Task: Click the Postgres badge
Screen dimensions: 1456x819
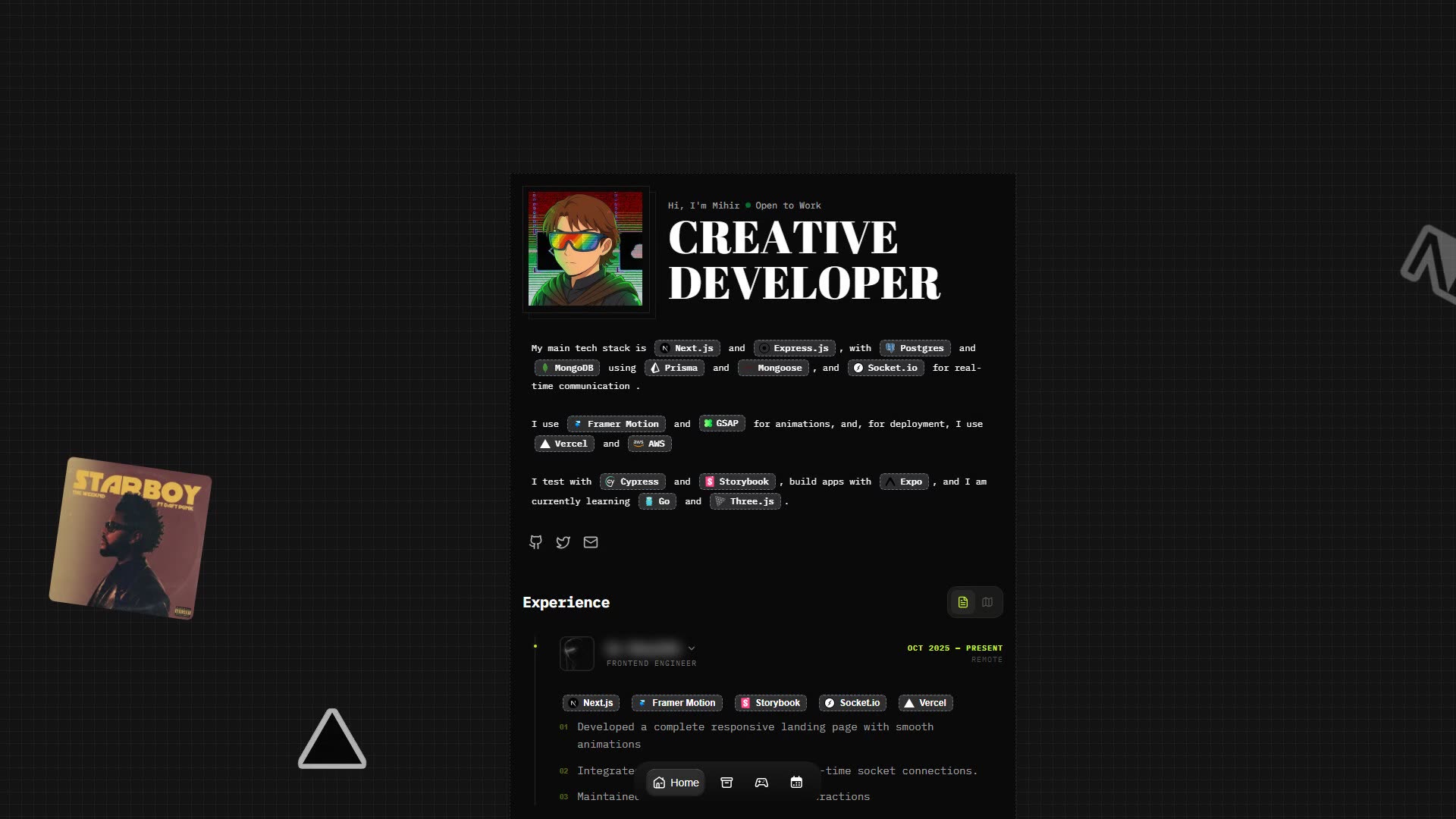Action: click(x=915, y=348)
